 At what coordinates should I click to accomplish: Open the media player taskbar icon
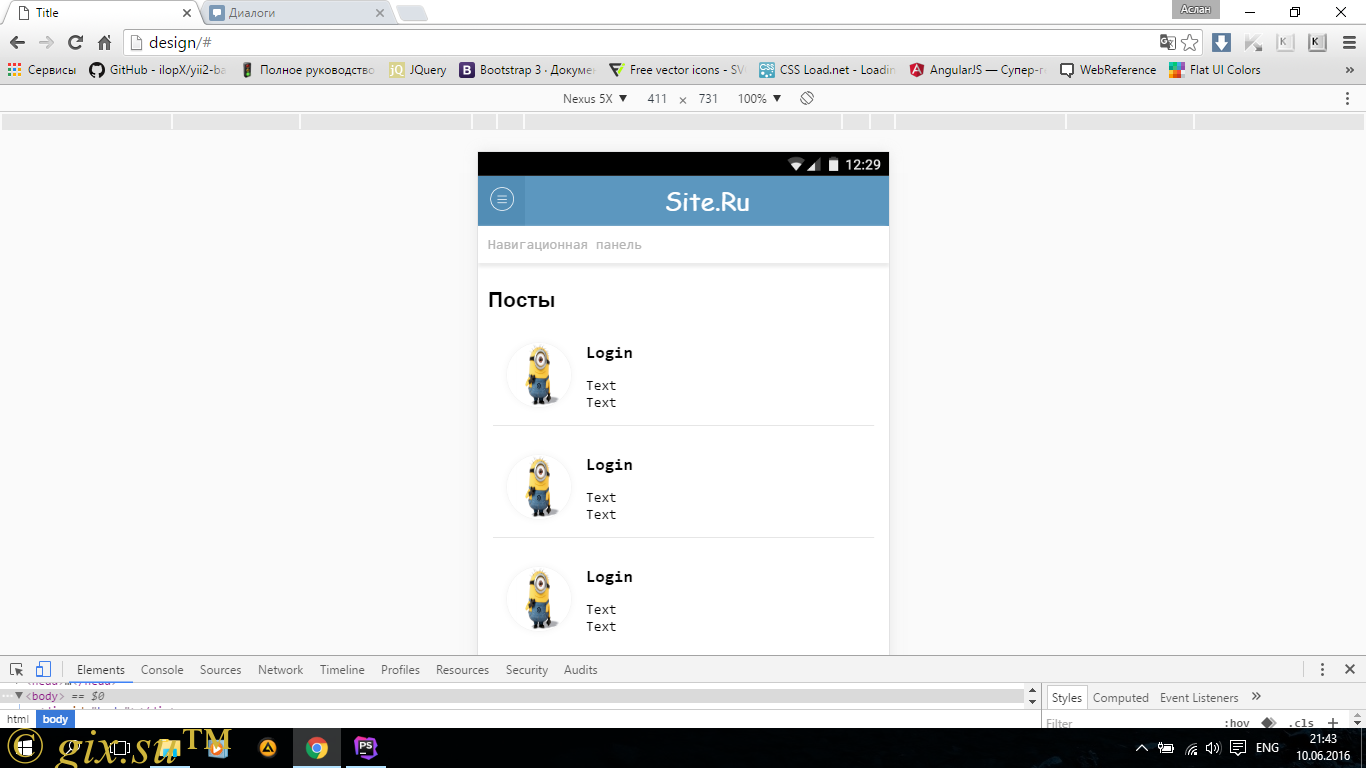218,747
